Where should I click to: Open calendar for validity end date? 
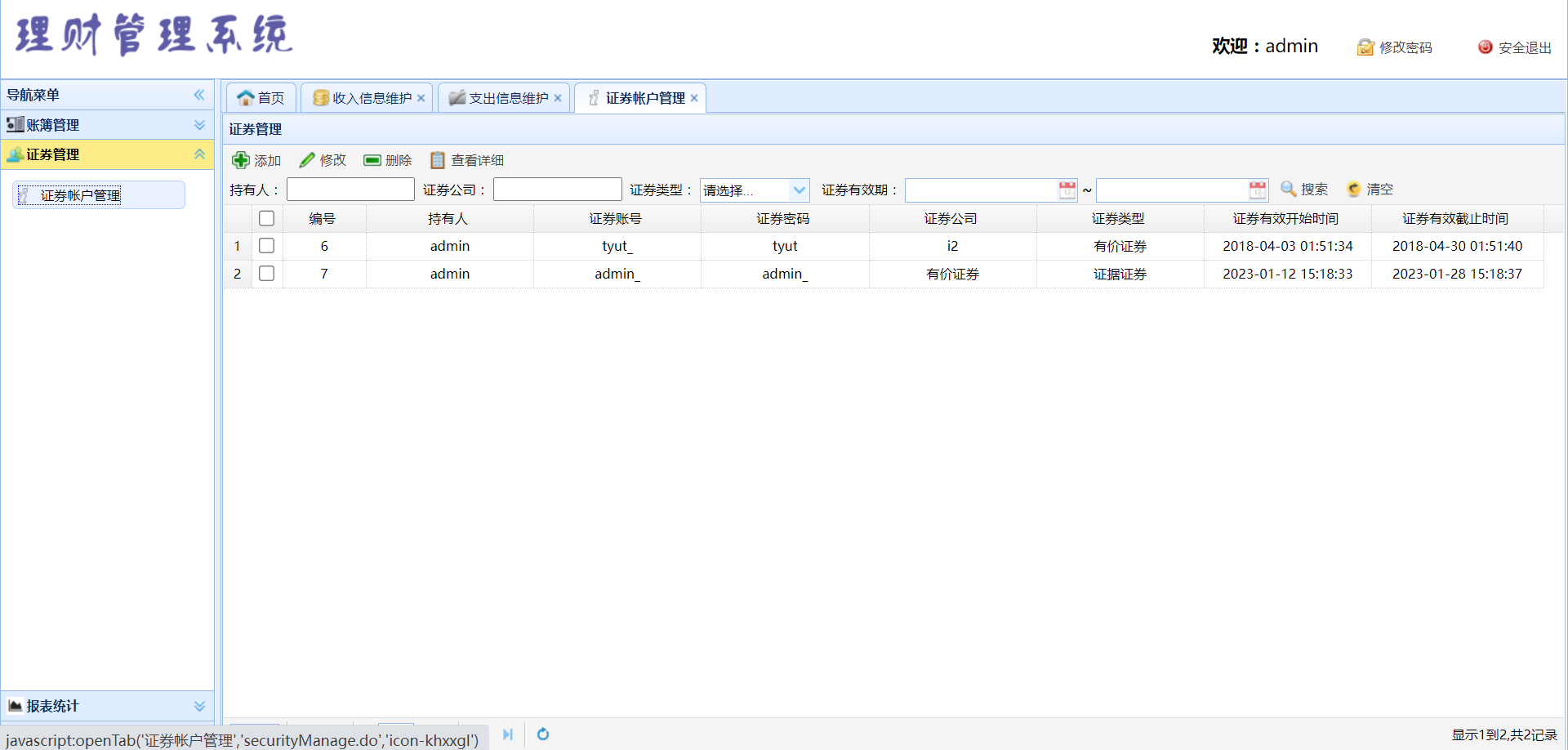pyautogui.click(x=1258, y=190)
